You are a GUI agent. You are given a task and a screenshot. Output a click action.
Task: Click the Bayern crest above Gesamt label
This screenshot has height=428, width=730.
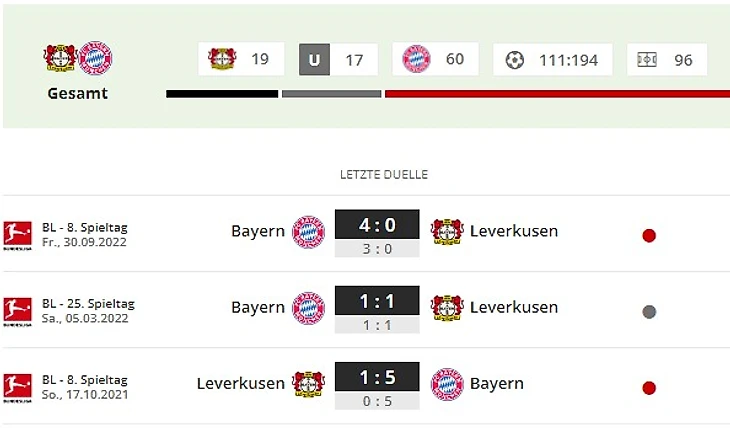pos(95,58)
